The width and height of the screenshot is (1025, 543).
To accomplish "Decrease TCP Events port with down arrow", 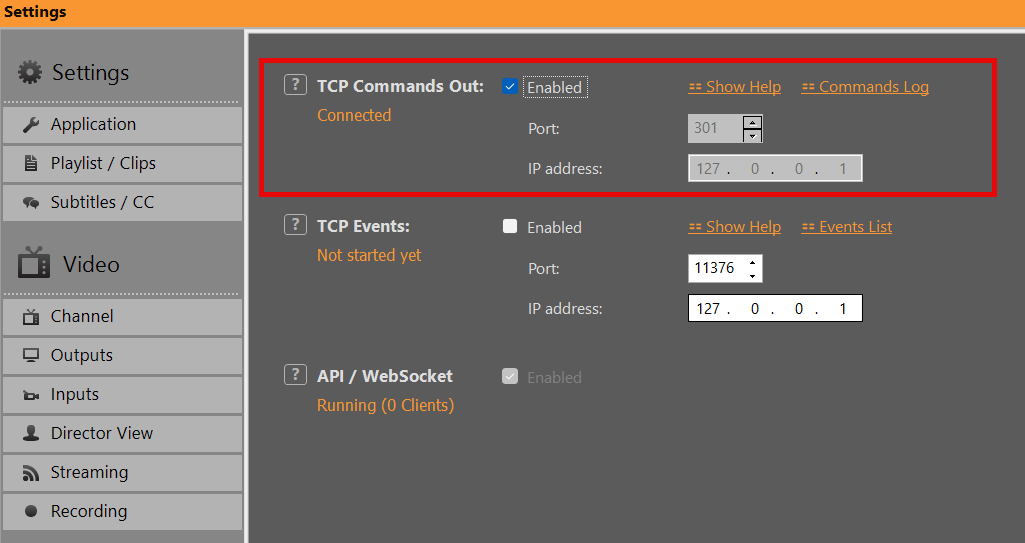I will coord(752,275).
